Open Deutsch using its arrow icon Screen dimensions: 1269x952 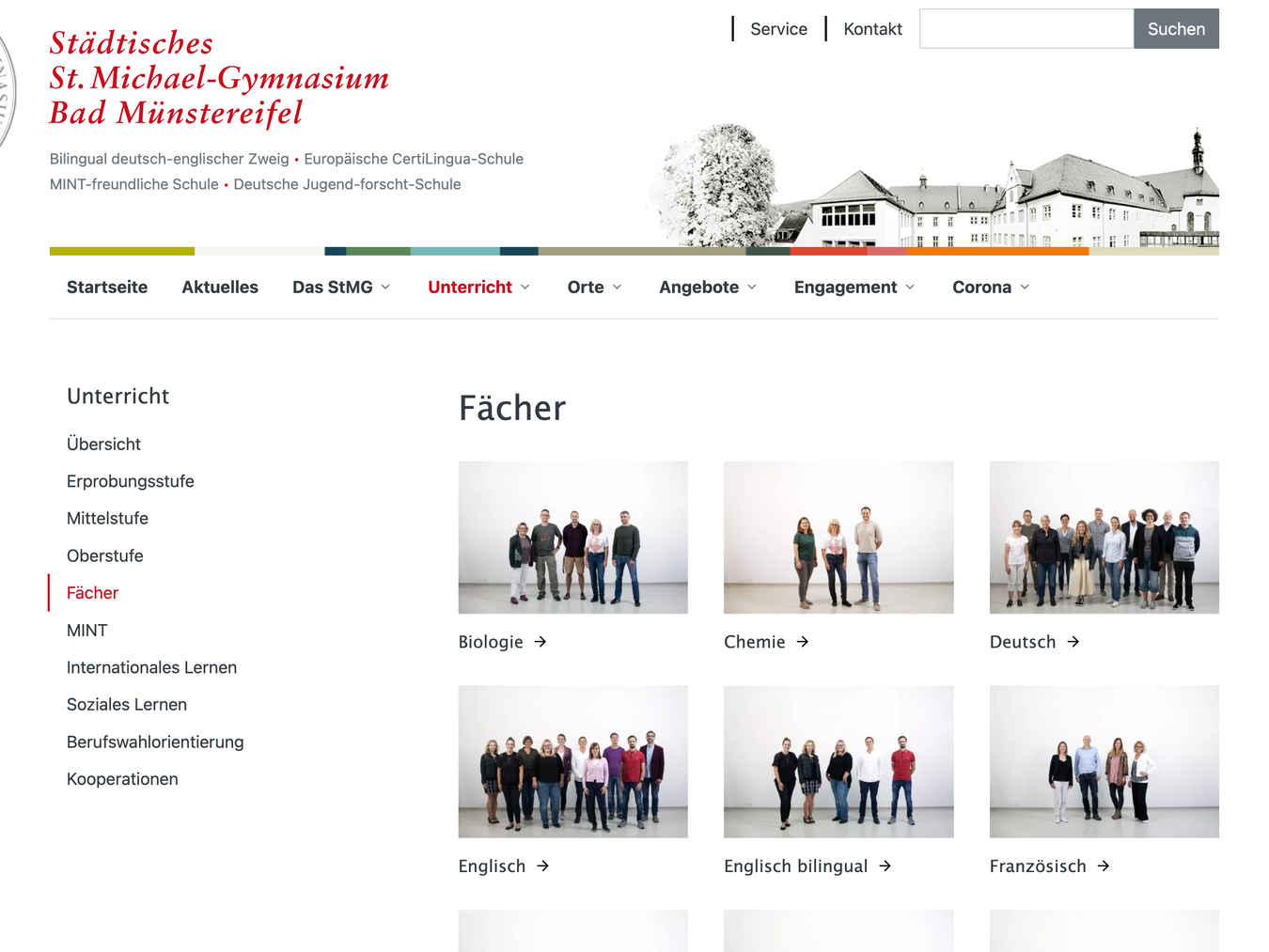[1073, 642]
